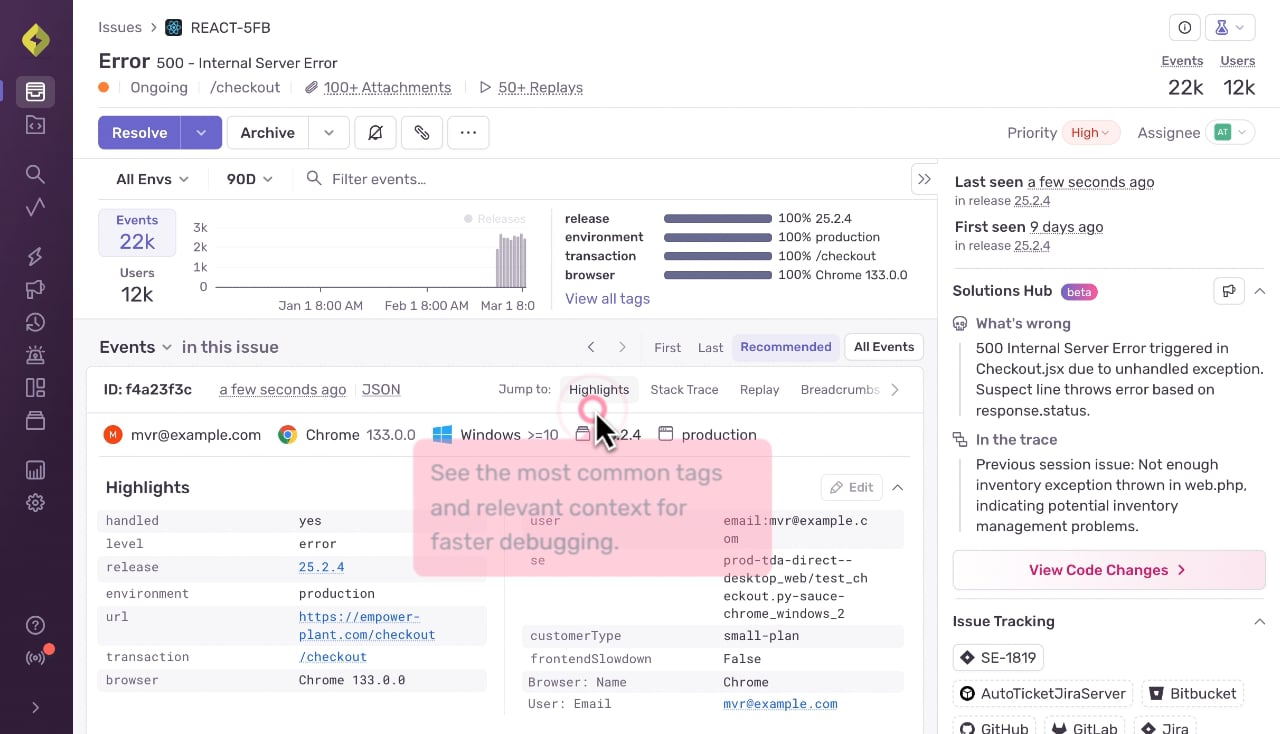Viewport: 1280px width, 734px height.
Task: Expand the Resolve button dropdown arrow
Action: 201,133
